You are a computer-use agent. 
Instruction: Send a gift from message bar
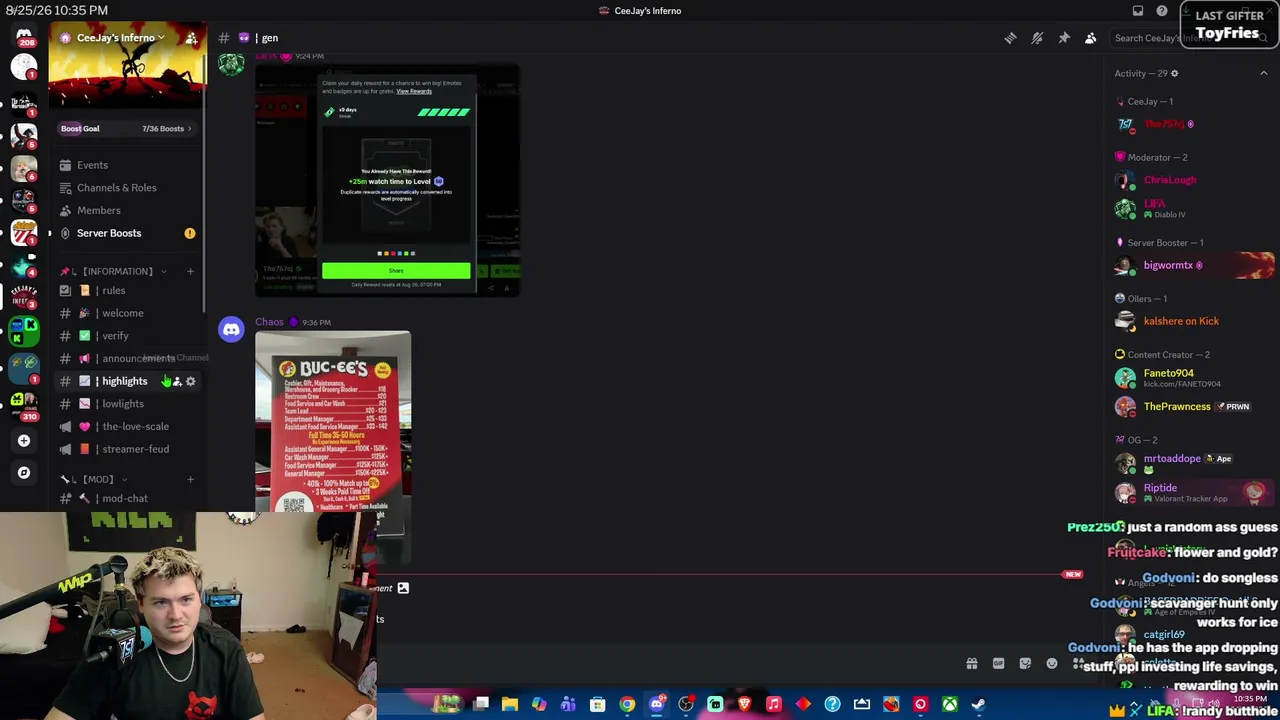click(x=971, y=663)
